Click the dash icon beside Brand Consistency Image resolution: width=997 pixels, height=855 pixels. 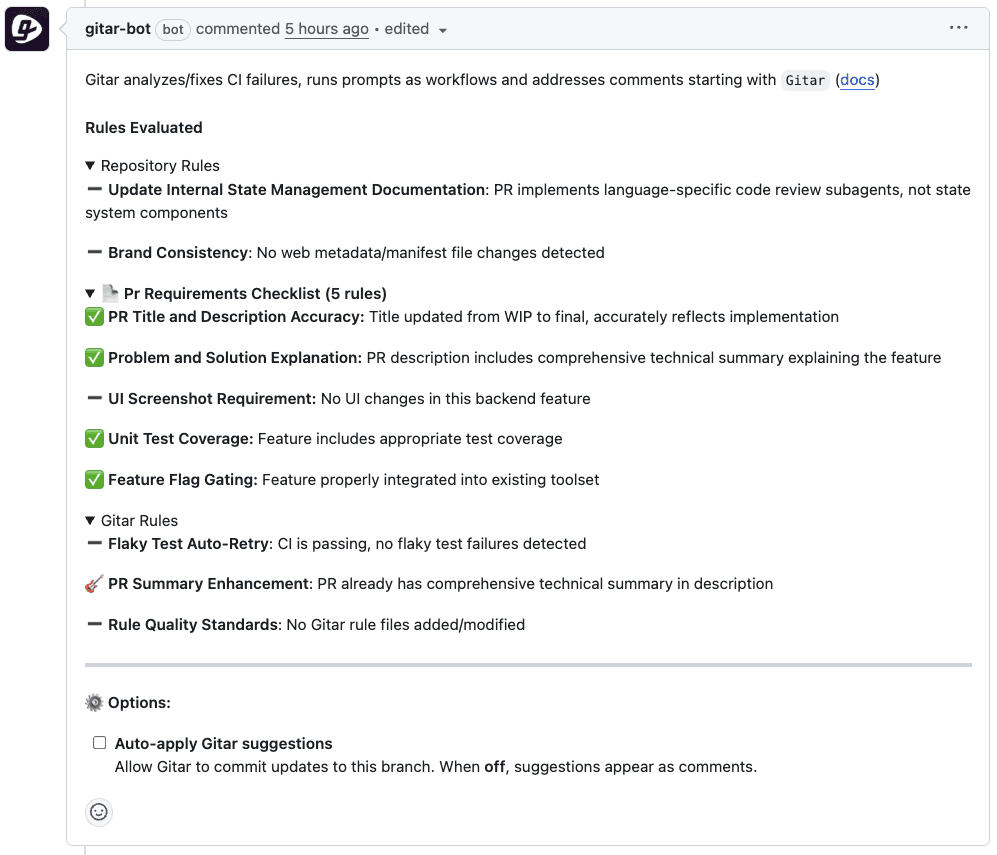93,251
